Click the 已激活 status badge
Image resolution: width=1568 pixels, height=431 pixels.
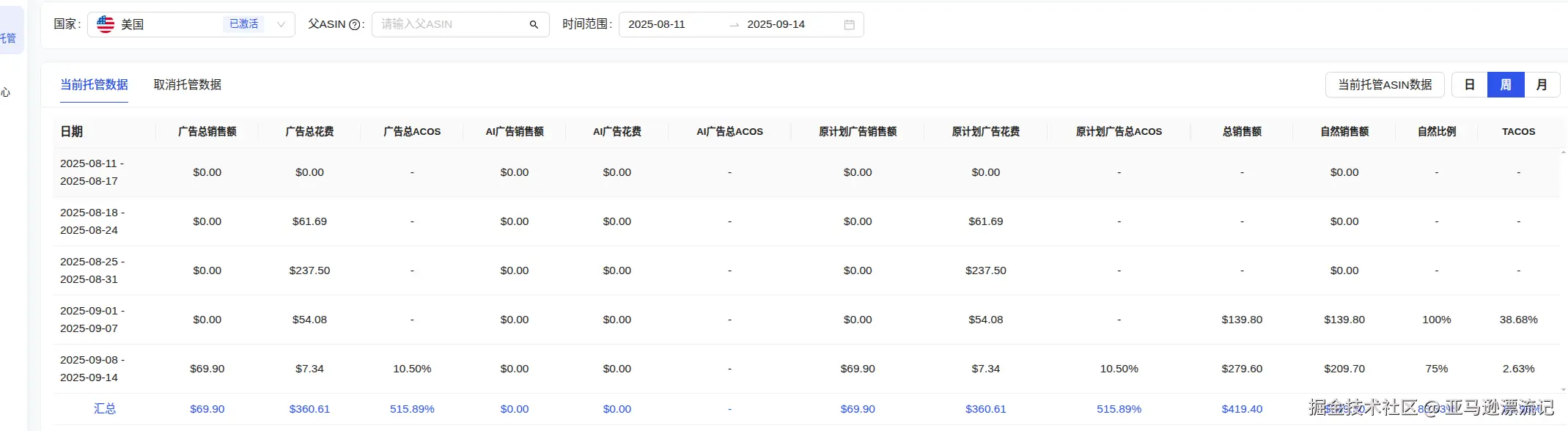pos(243,24)
